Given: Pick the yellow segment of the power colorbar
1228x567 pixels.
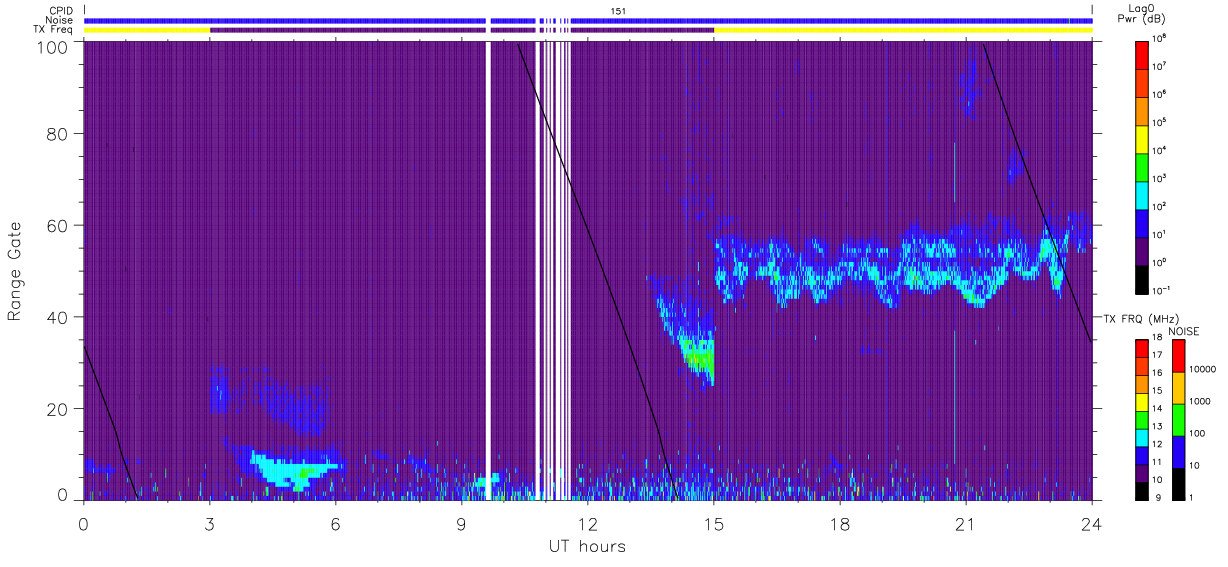Looking at the screenshot, I should [x=1142, y=138].
